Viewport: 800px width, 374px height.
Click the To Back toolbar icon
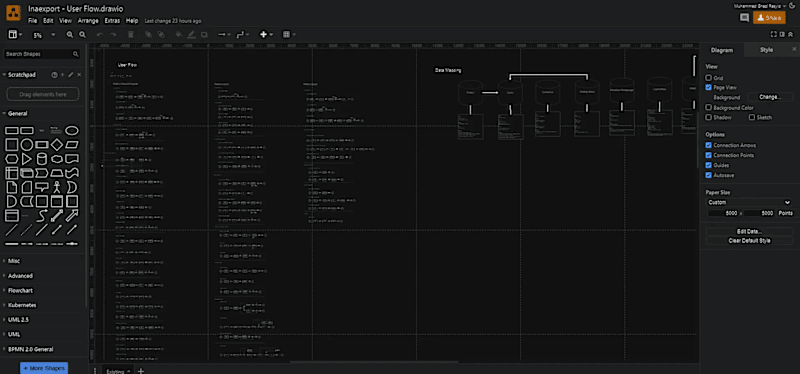pos(161,35)
